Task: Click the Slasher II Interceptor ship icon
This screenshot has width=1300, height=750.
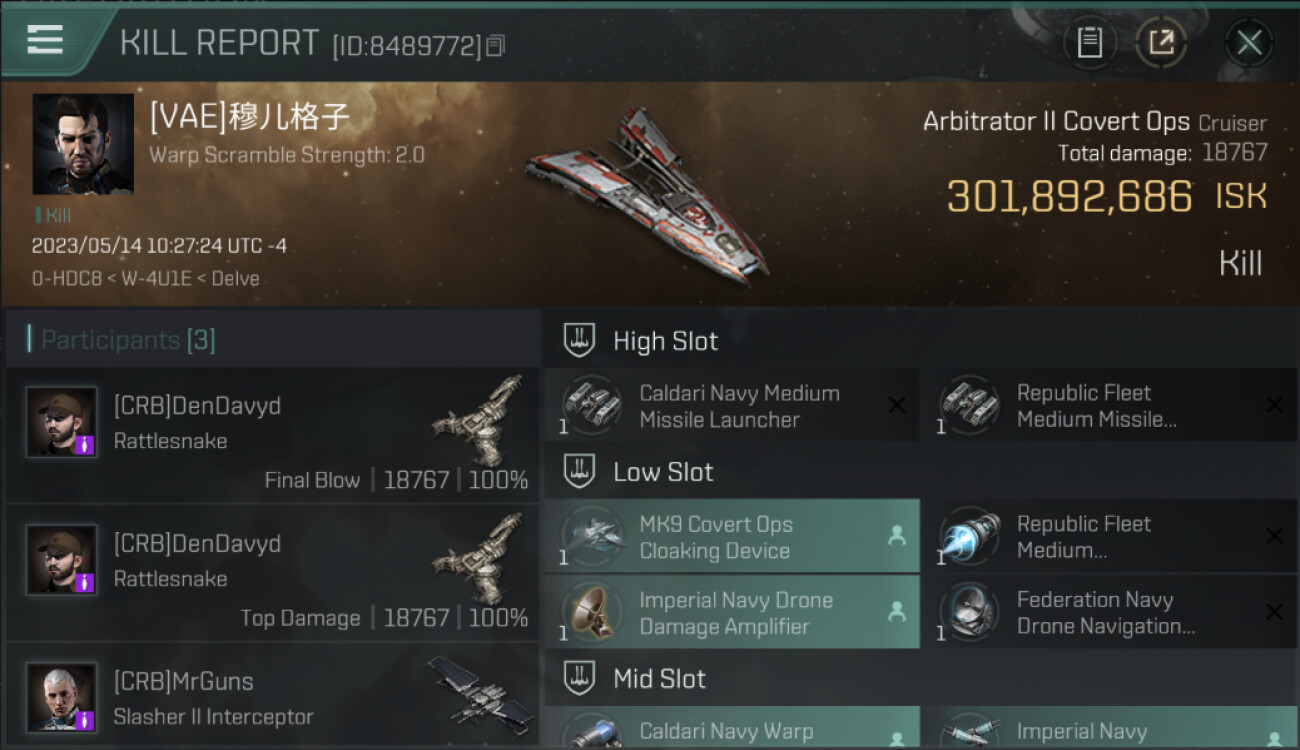Action: click(x=484, y=690)
